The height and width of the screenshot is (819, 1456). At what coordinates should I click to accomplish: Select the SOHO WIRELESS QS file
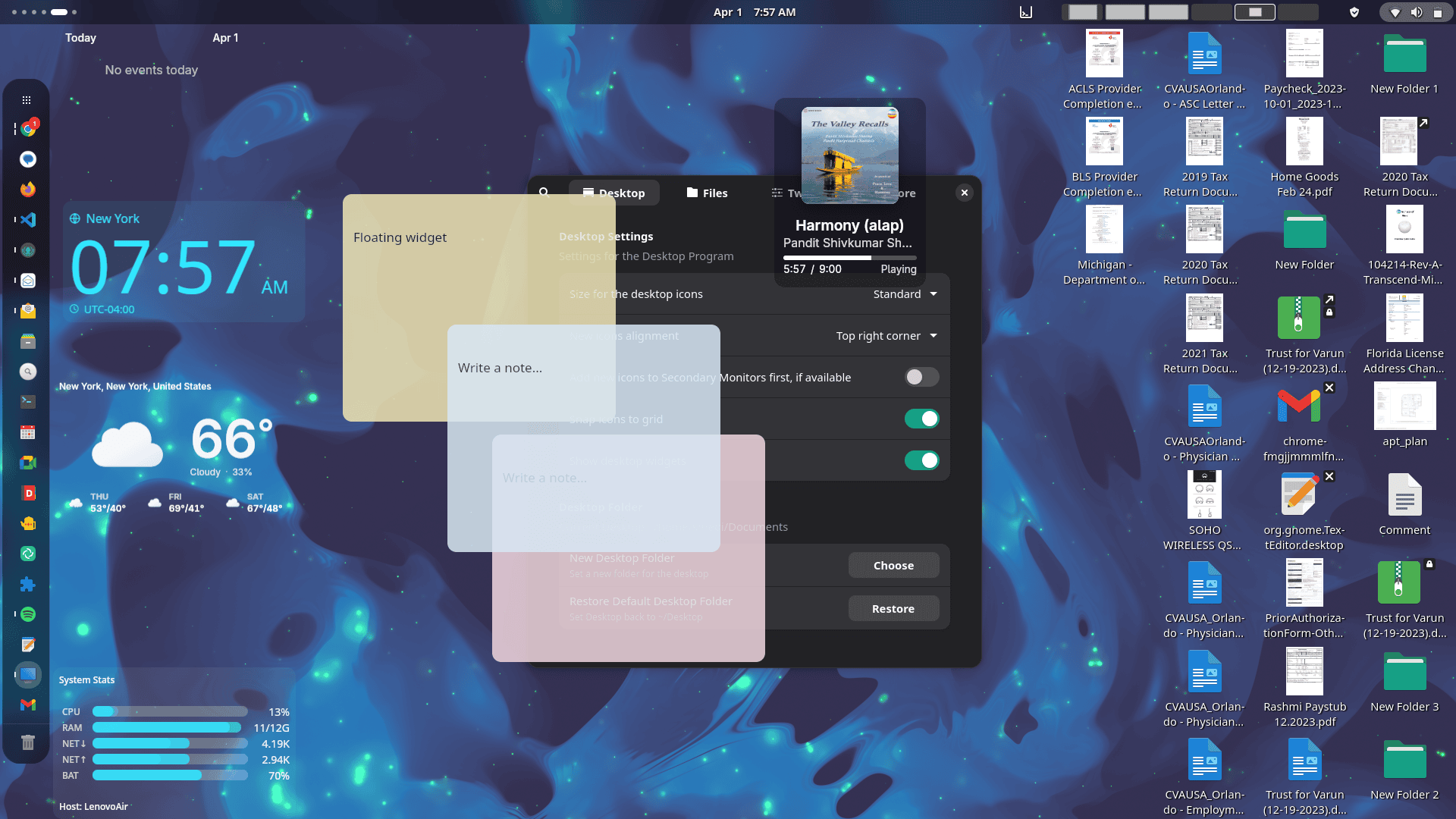click(1204, 512)
